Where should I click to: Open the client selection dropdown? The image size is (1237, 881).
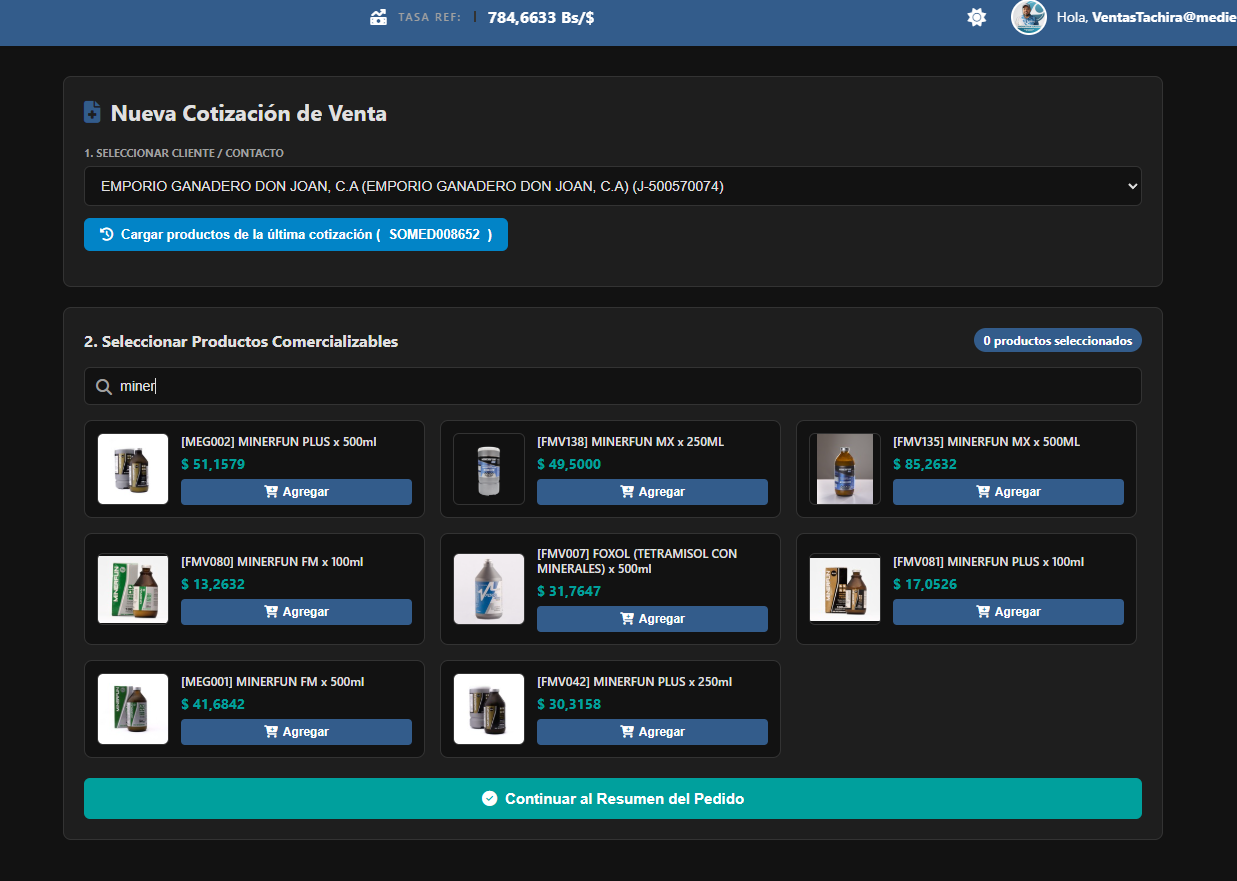point(612,186)
